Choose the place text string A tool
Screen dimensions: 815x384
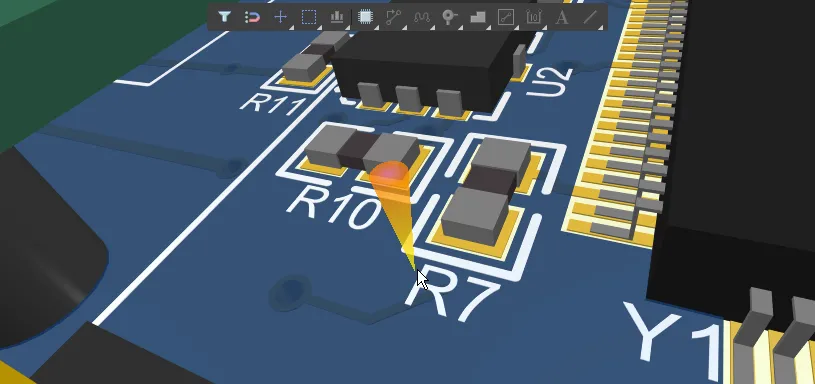click(x=561, y=17)
